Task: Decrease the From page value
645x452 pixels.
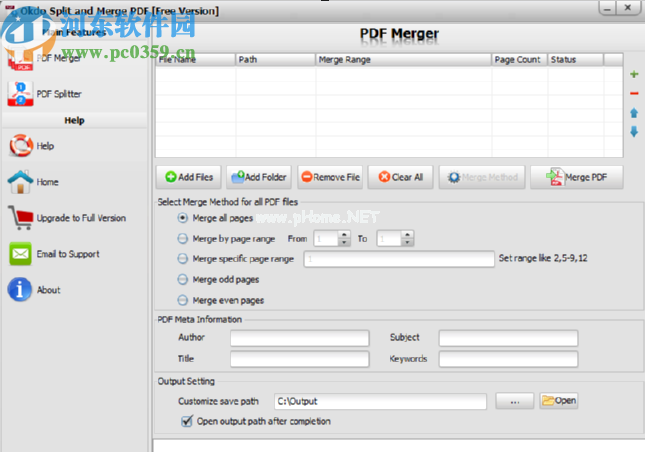Action: pos(344,242)
